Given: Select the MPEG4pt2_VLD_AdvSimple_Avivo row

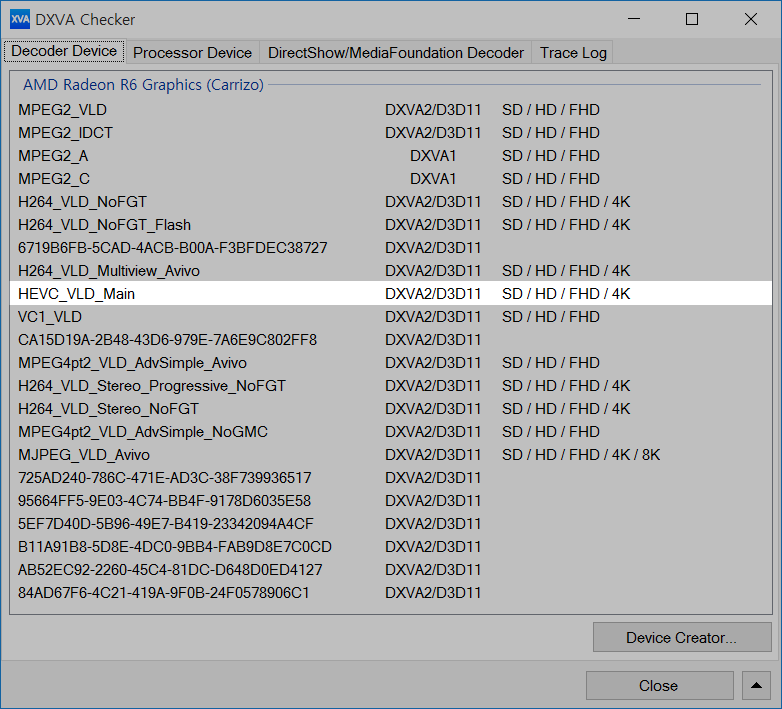Looking at the screenshot, I should click(391, 362).
